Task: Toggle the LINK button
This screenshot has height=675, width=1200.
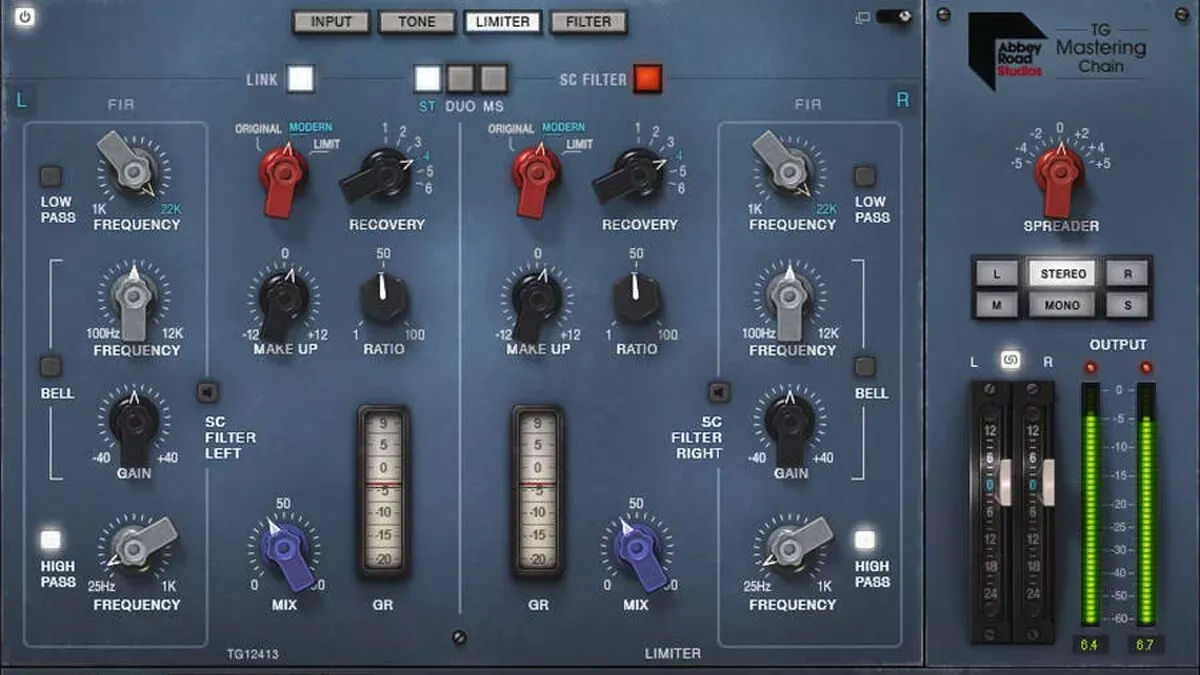Action: 300,79
